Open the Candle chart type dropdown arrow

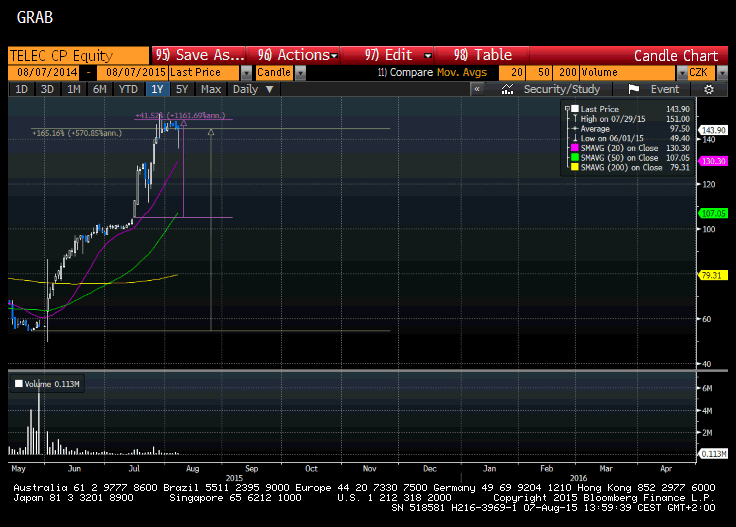(x=300, y=73)
